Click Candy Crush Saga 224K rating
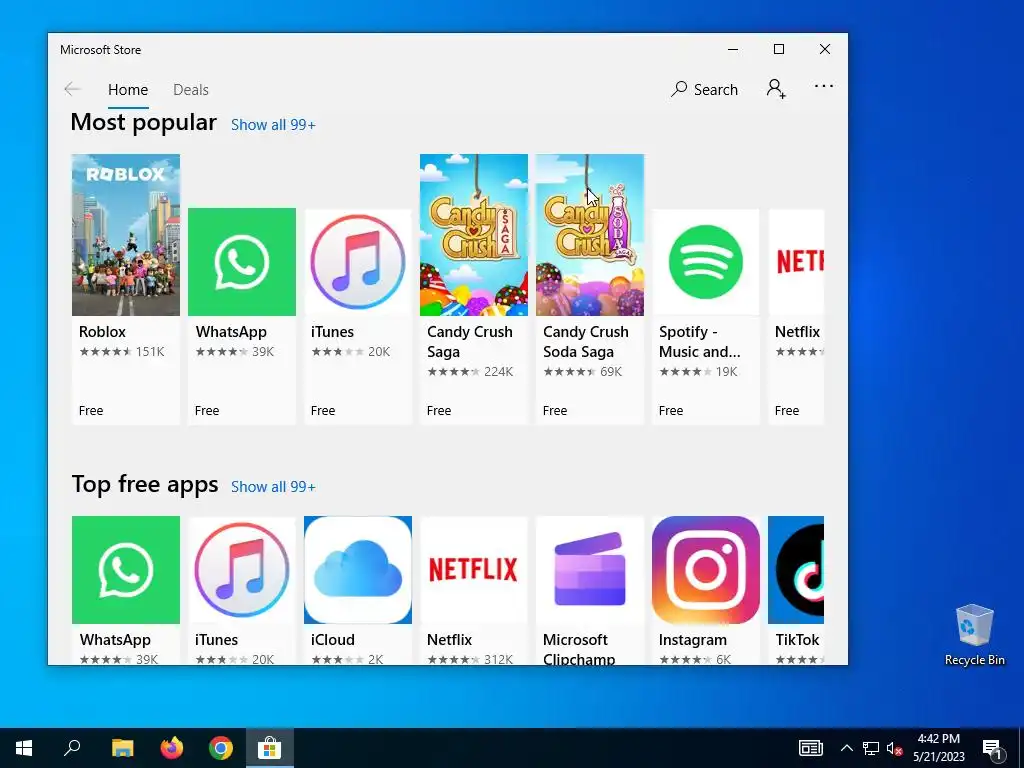Image resolution: width=1024 pixels, height=768 pixels. point(470,372)
